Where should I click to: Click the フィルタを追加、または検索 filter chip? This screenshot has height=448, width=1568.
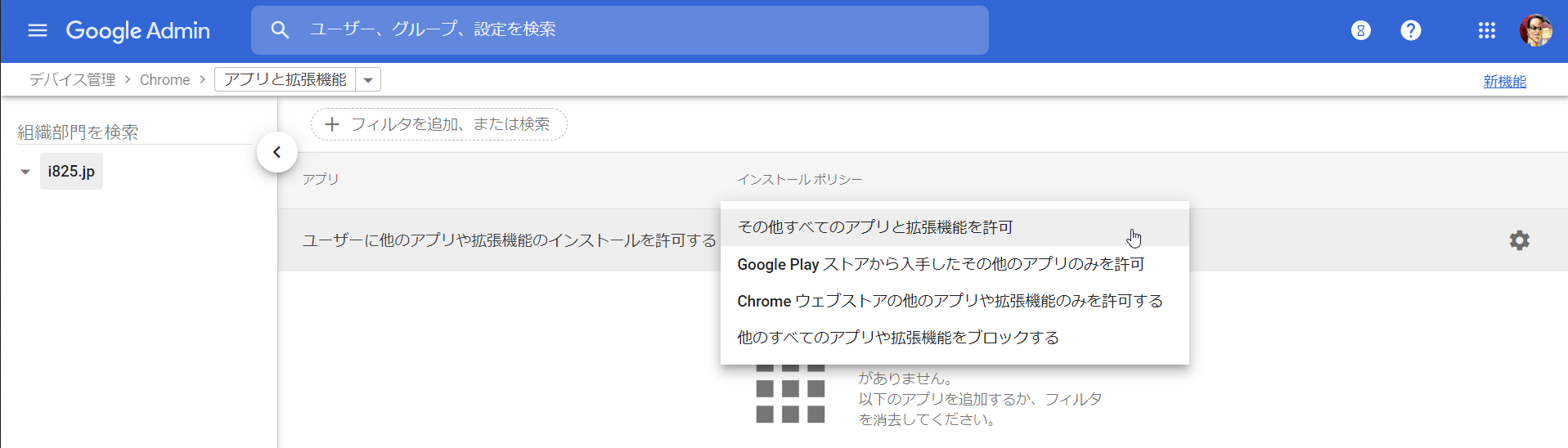pyautogui.click(x=439, y=124)
